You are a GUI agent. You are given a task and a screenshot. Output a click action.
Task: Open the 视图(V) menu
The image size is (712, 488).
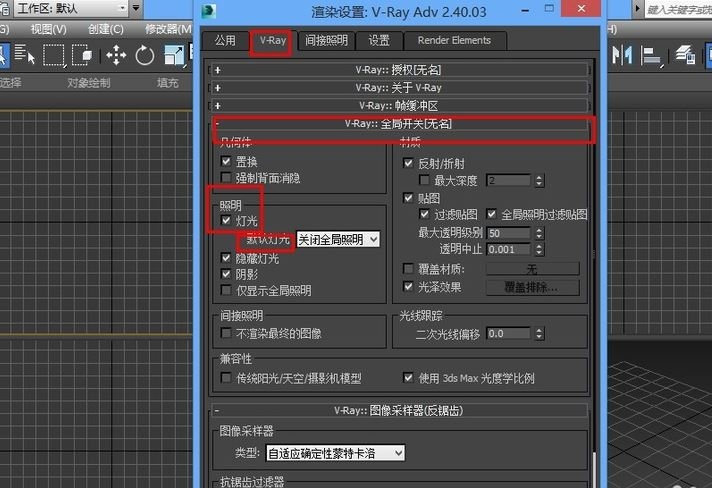[x=49, y=29]
